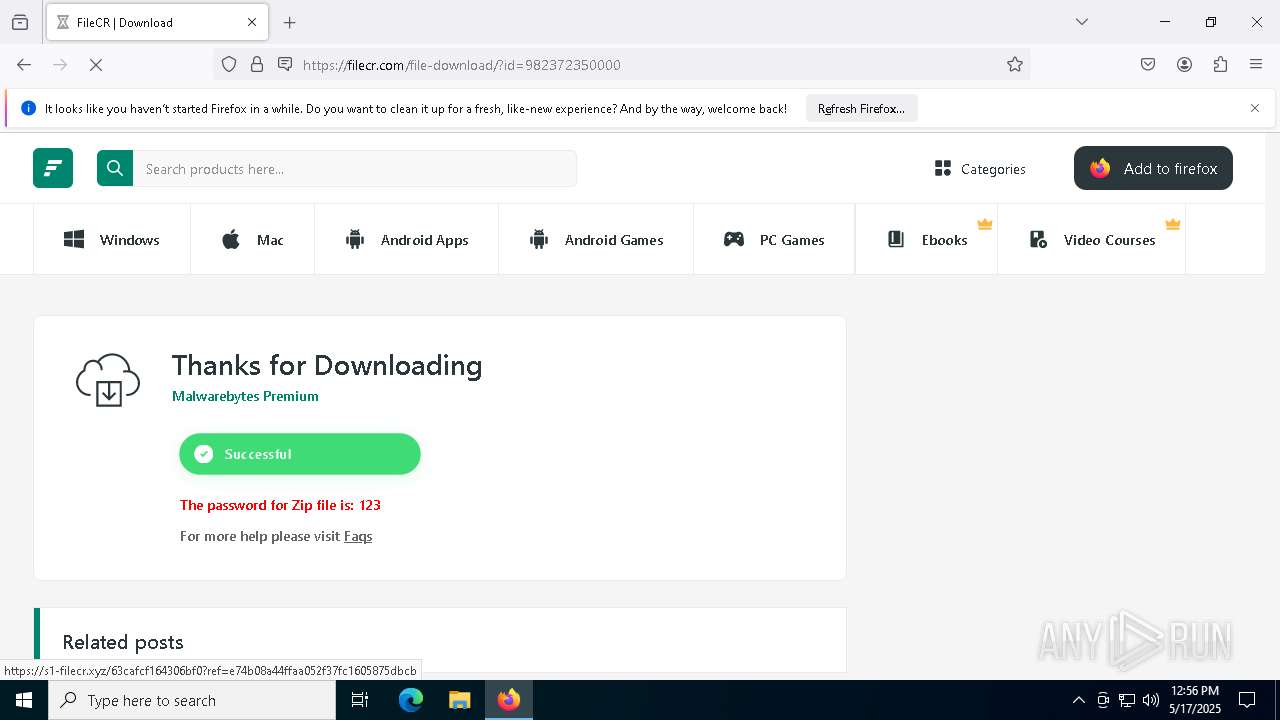Open the PC Games category
This screenshot has width=1280, height=720.
(x=774, y=240)
